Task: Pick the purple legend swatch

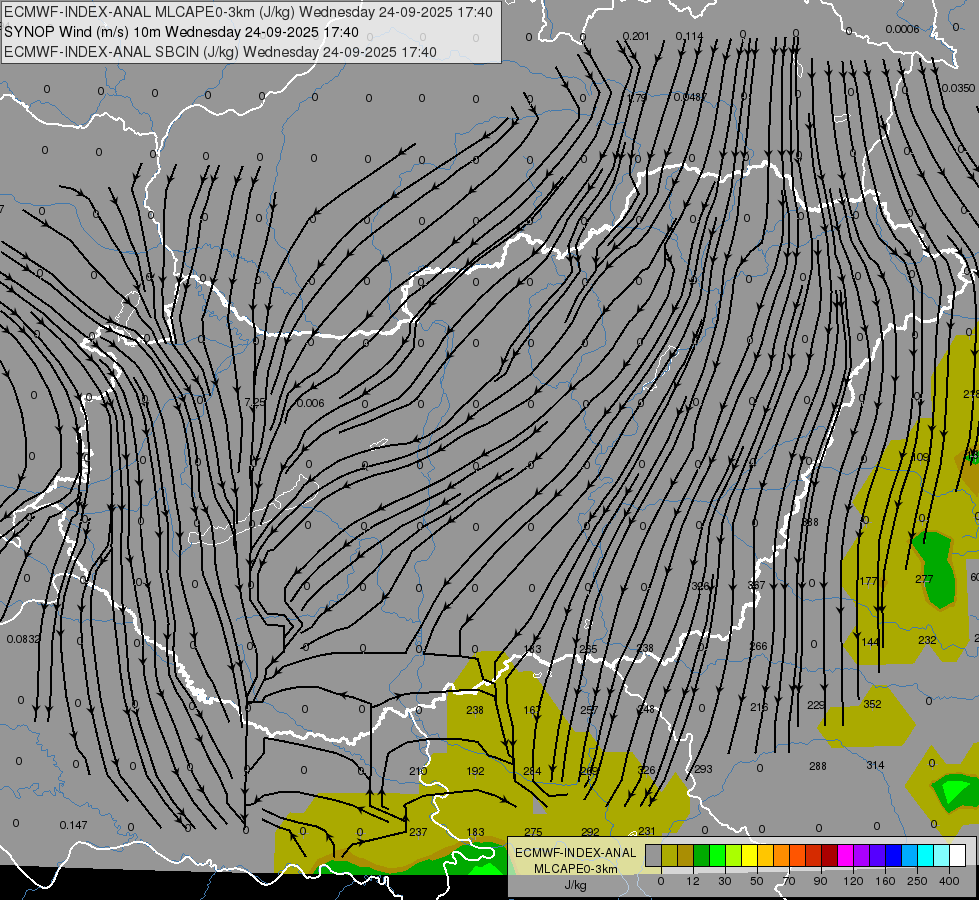Action: click(862, 856)
